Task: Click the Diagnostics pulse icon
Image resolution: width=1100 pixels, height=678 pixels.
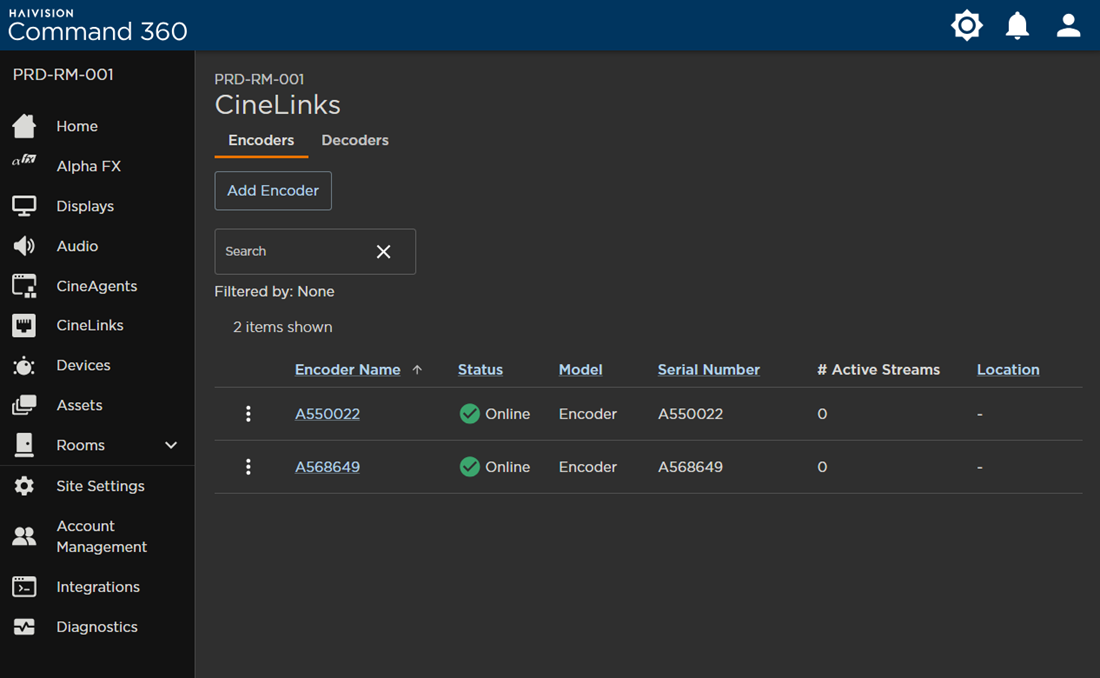Action: point(24,627)
